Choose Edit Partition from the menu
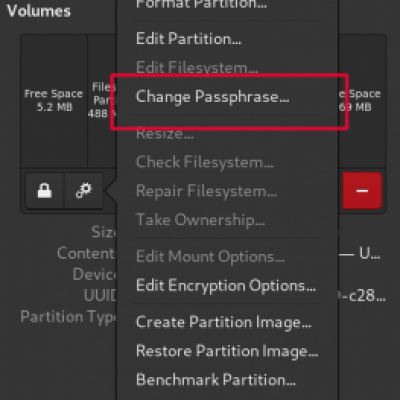This screenshot has width=400, height=400. click(x=189, y=39)
